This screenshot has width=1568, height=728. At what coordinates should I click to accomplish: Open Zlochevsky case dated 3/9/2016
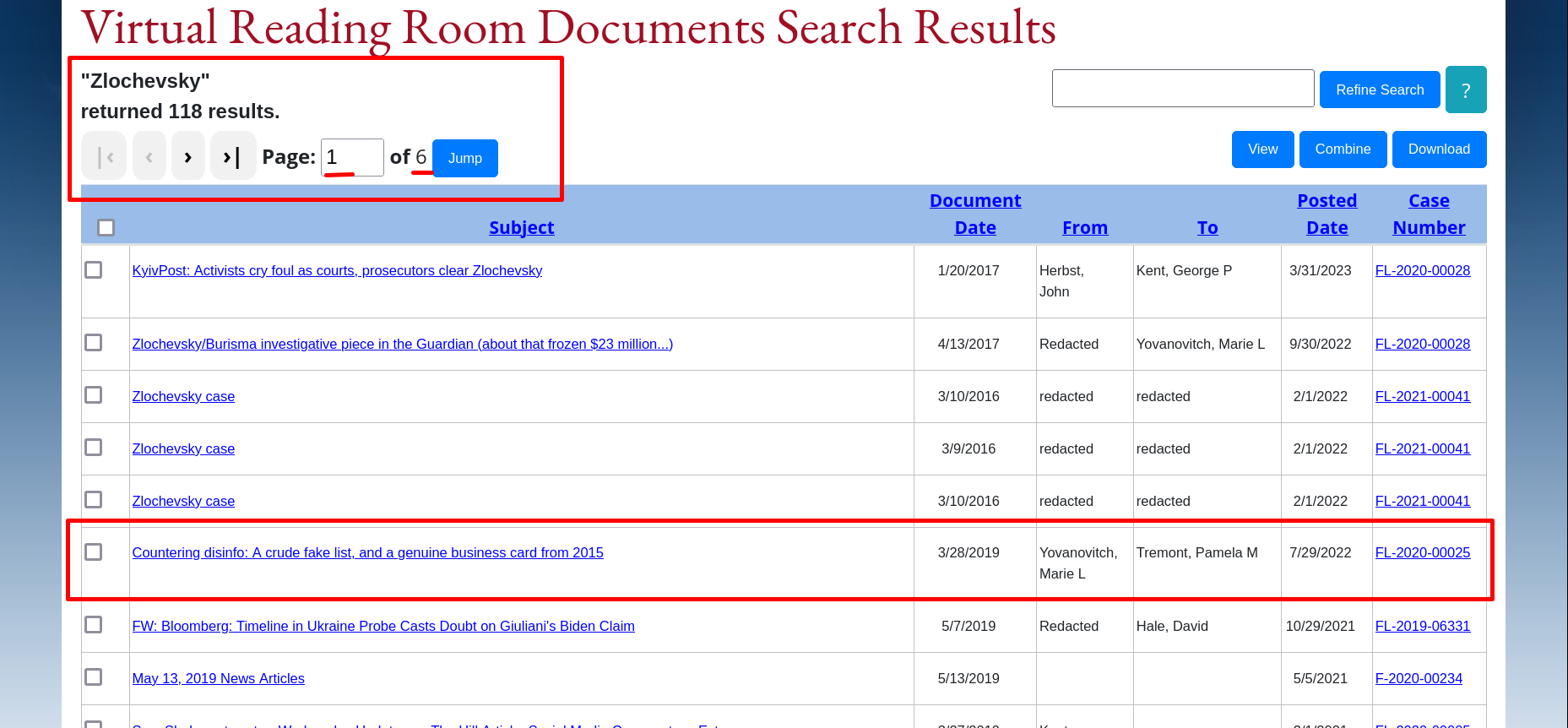(183, 448)
